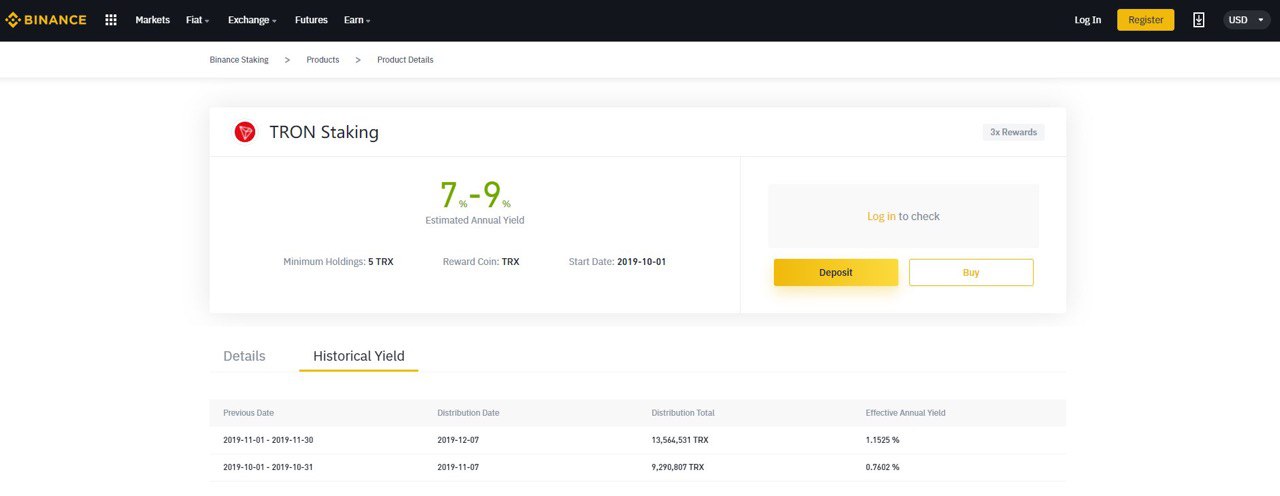
Task: Click the Log In link in header
Action: (x=1088, y=20)
